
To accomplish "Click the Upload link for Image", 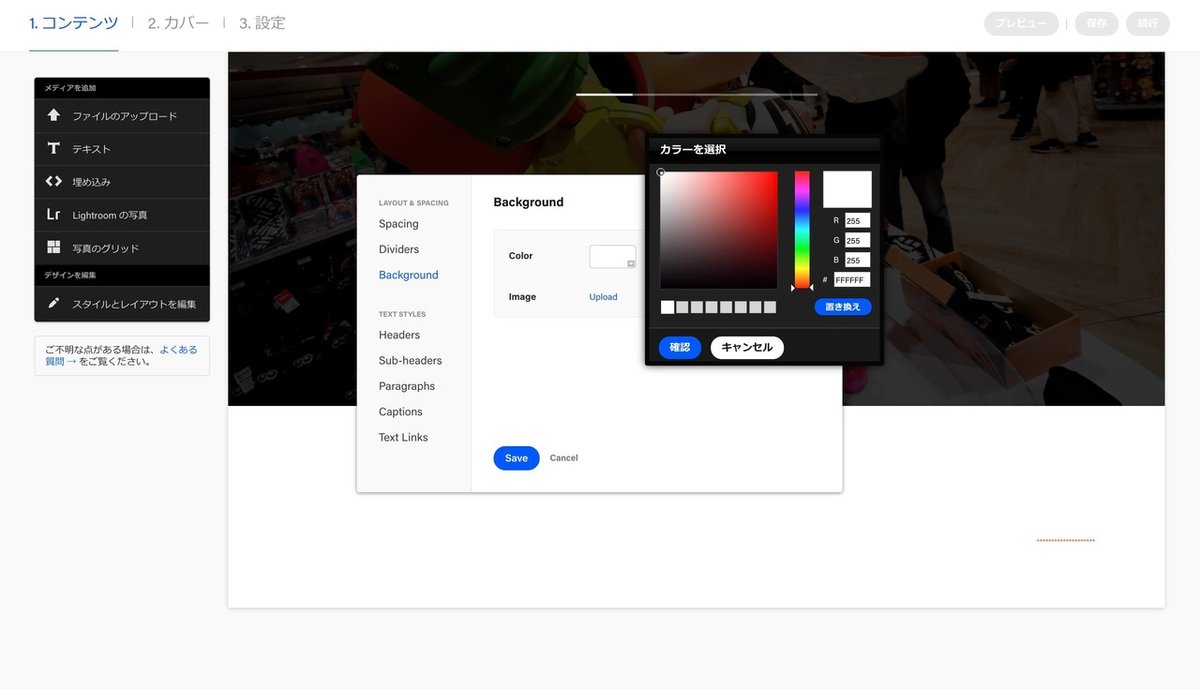I will point(603,297).
